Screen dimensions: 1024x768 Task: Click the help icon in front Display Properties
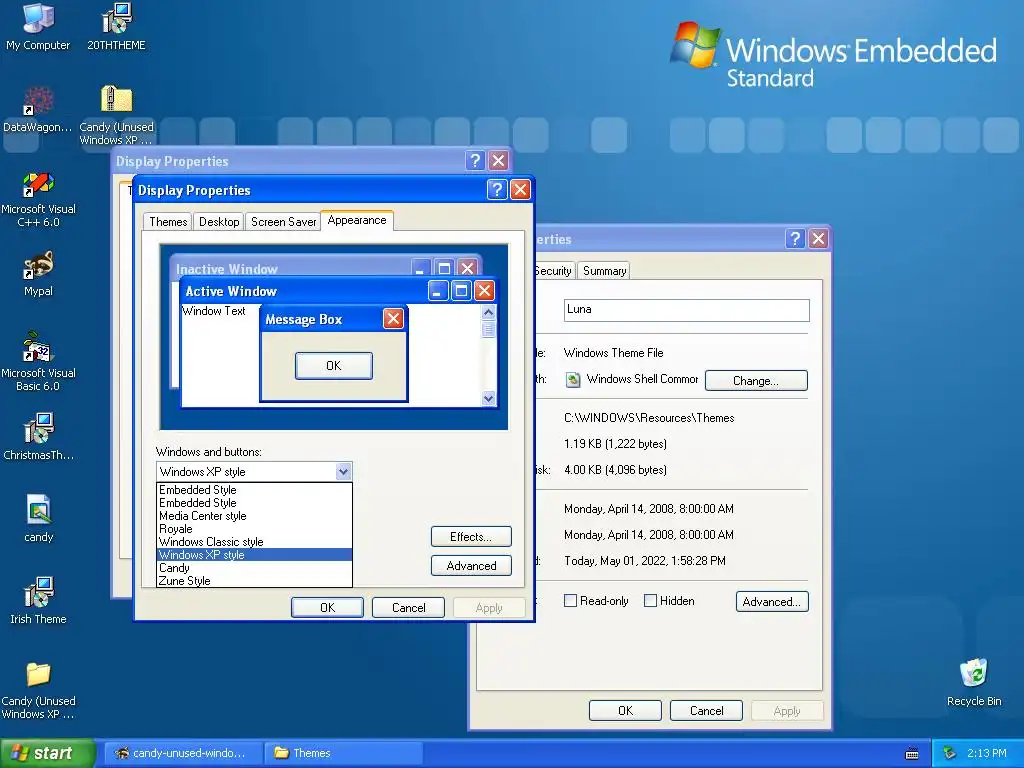coord(497,190)
